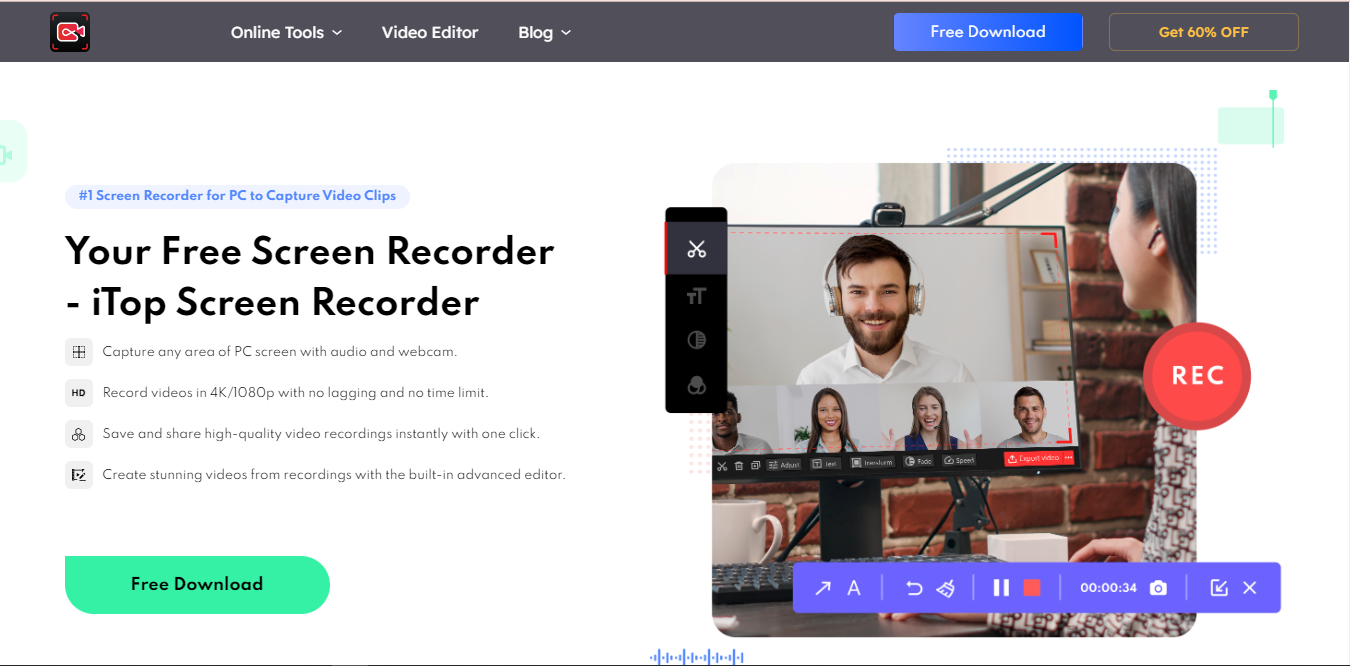
Task: Click the small scissors icon on monitor toolbar
Action: [722, 466]
